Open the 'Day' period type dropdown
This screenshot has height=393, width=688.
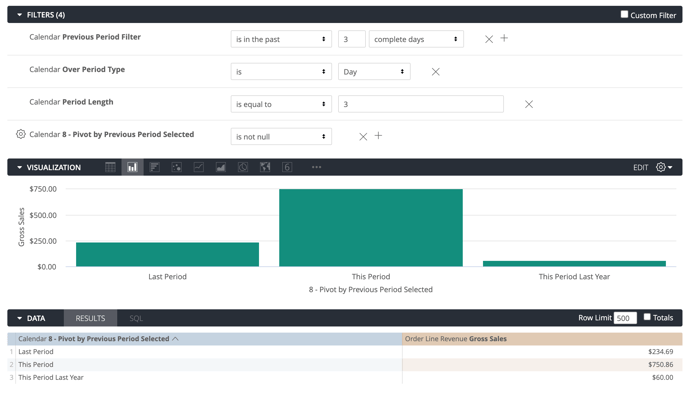(x=374, y=71)
